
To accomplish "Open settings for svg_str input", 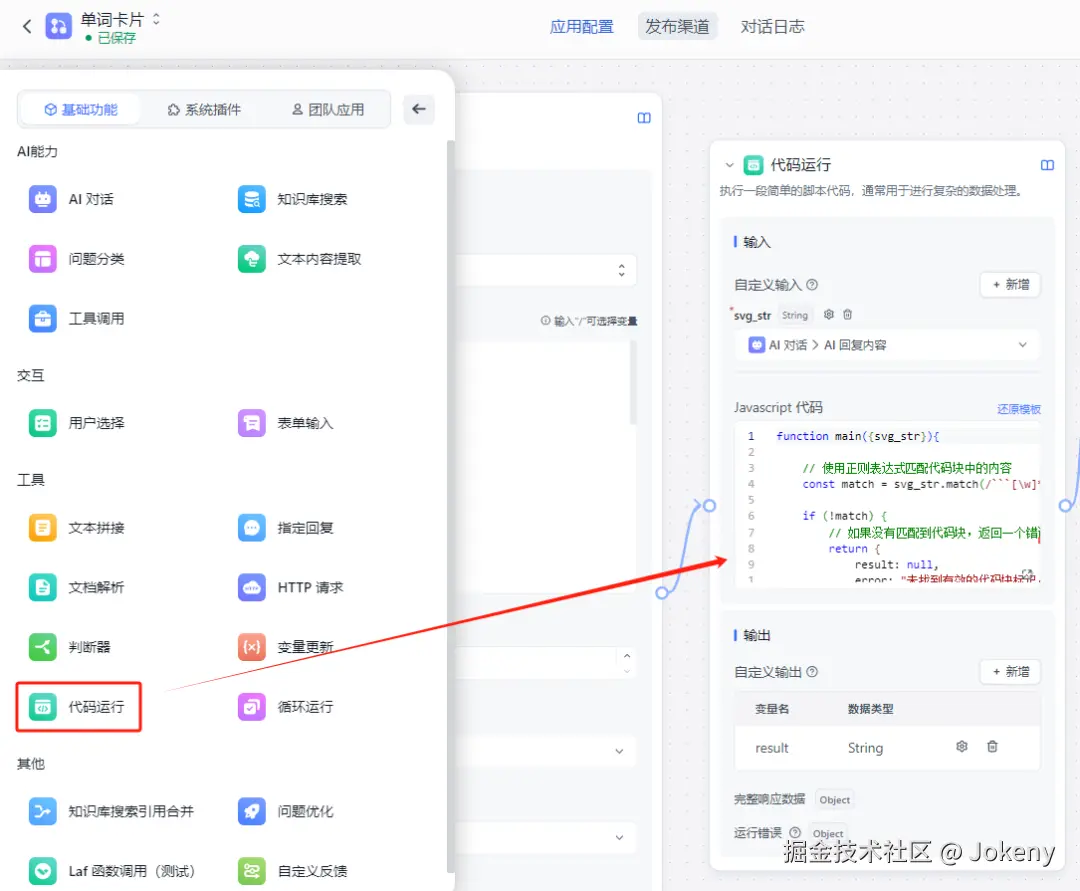I will tap(829, 314).
